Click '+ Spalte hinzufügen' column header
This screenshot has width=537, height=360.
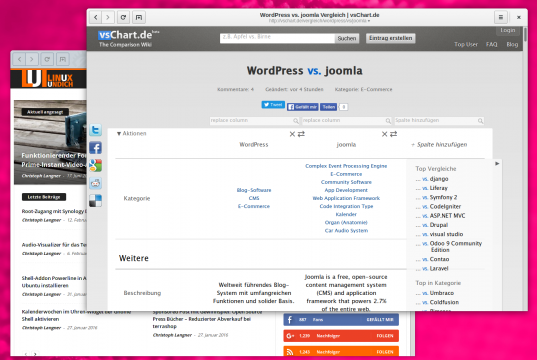(x=439, y=145)
